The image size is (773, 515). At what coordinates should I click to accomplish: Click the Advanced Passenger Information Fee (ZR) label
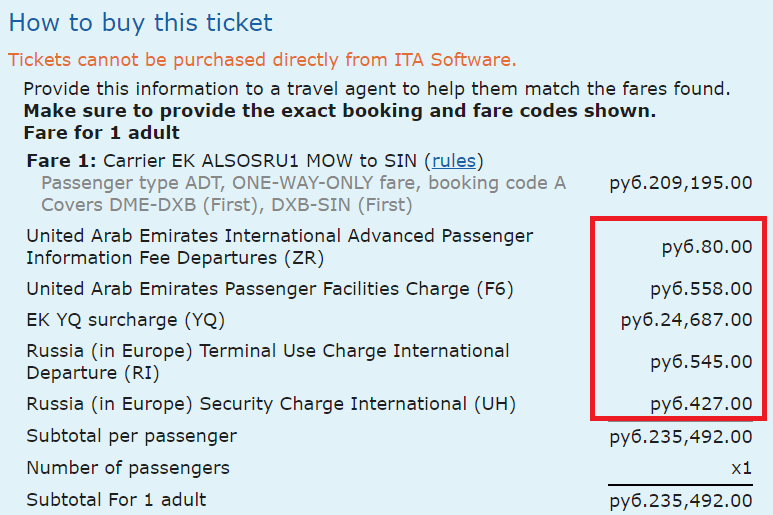279,247
